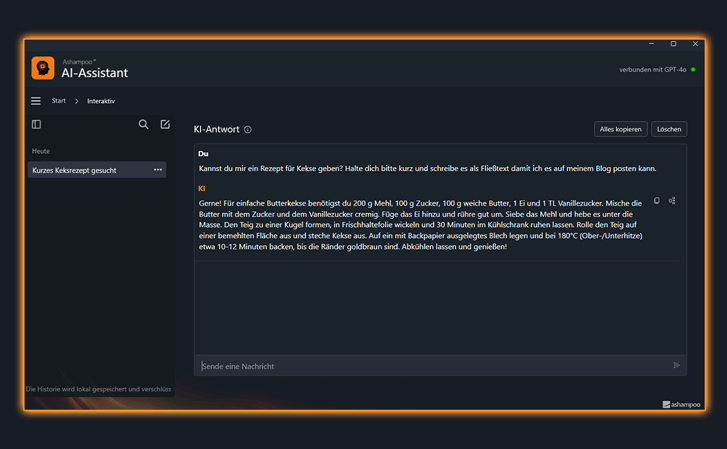Click the send message arrow icon
This screenshot has width=727, height=449.
[676, 366]
